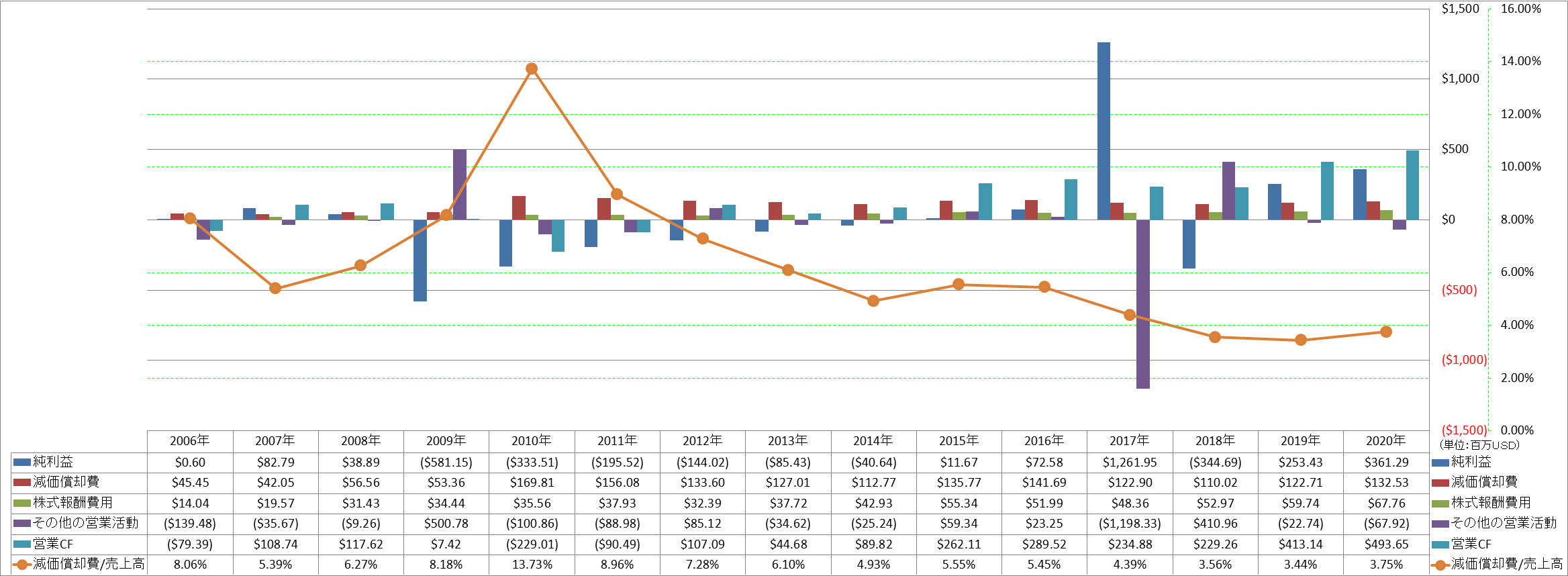
Task: Click the orange line marker at 2020年
Action: [1386, 332]
